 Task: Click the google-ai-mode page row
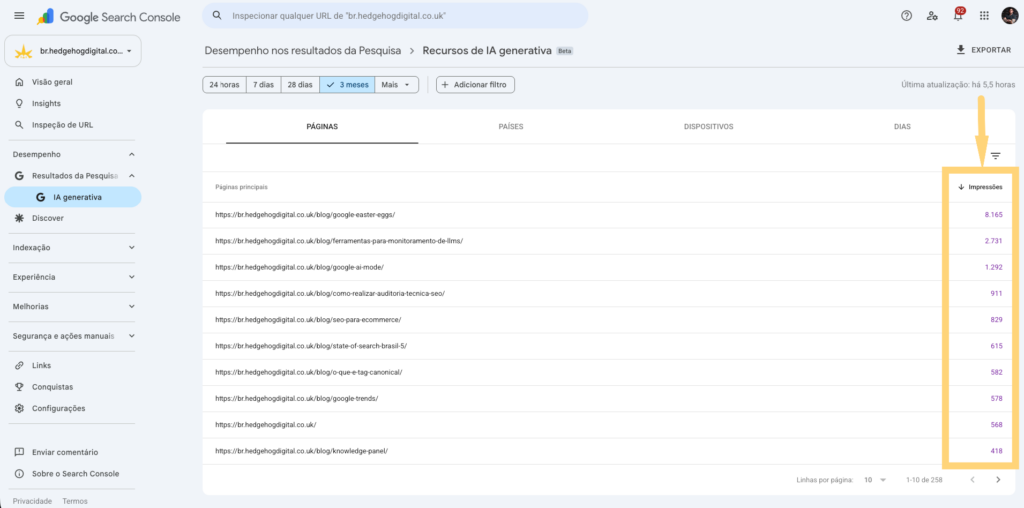pyautogui.click(x=609, y=267)
